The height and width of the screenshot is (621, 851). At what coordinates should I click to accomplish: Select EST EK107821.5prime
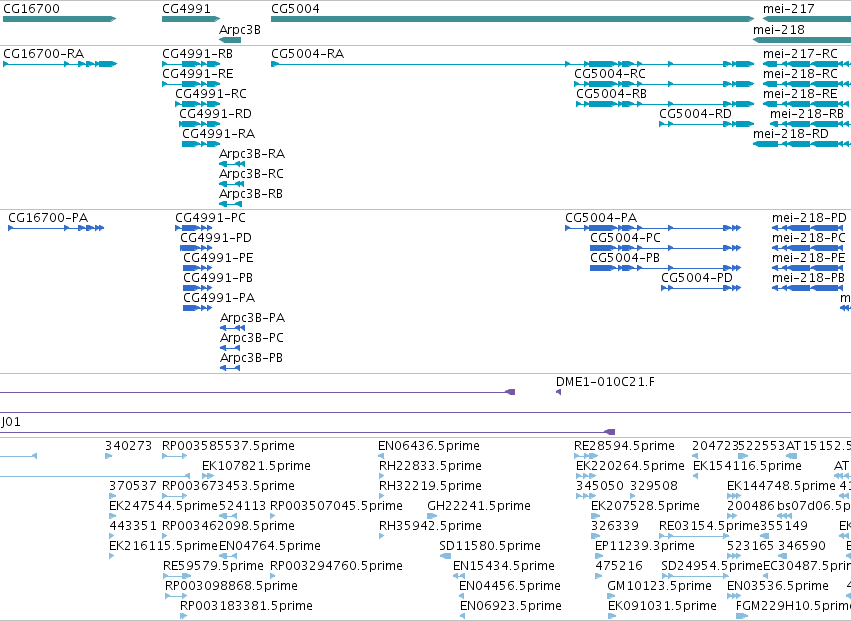[x=208, y=476]
